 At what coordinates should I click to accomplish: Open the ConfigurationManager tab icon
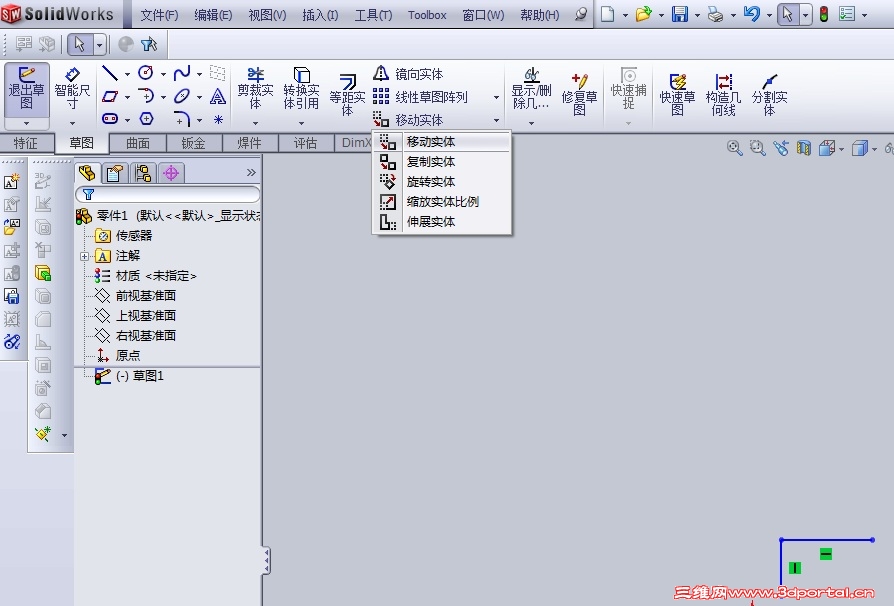click(143, 173)
